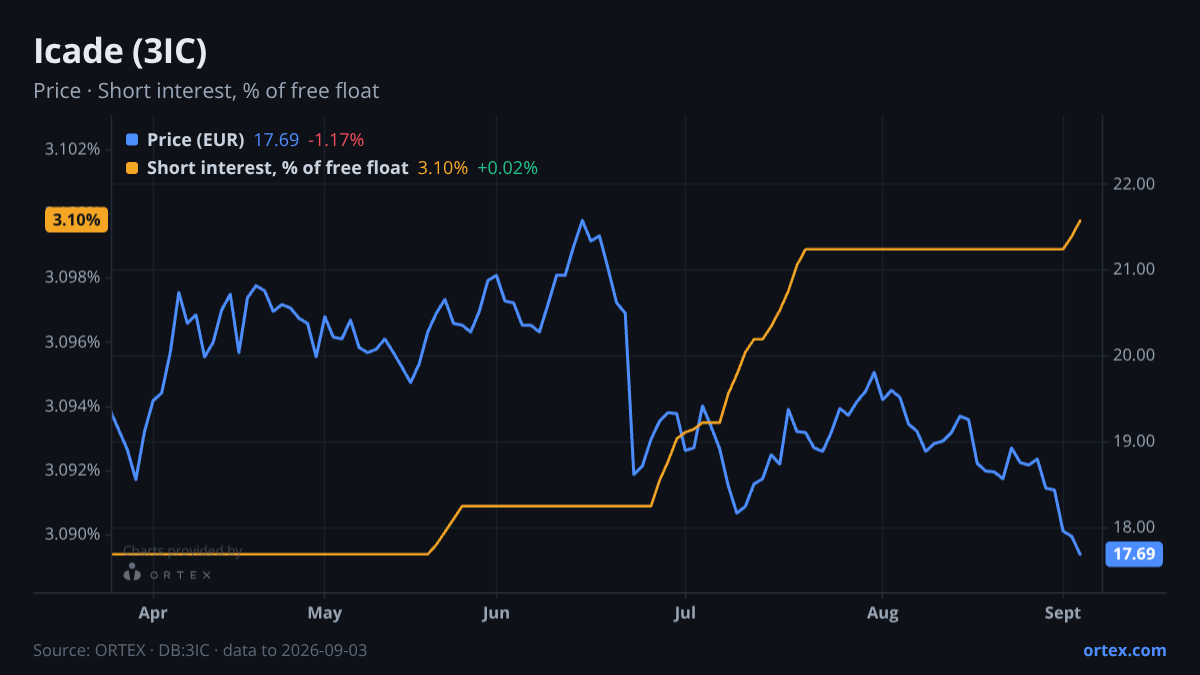Click the subtitle Price · Short interest, % of free float
1200x675 pixels.
[x=206, y=91]
